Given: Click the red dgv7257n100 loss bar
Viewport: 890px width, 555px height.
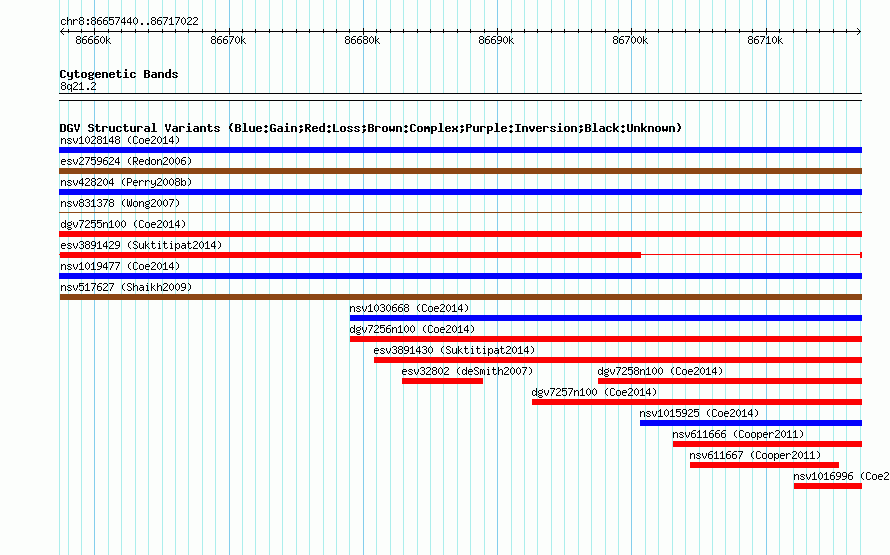Looking at the screenshot, I should (697, 402).
